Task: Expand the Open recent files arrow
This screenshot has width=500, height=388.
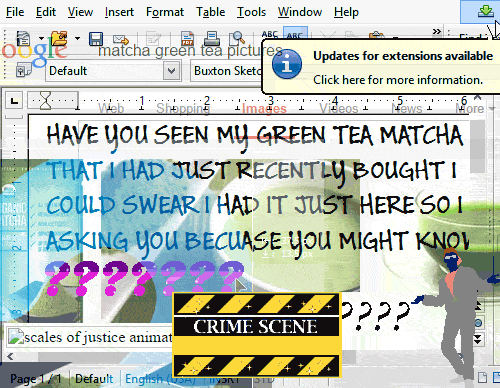Action: click(x=77, y=38)
